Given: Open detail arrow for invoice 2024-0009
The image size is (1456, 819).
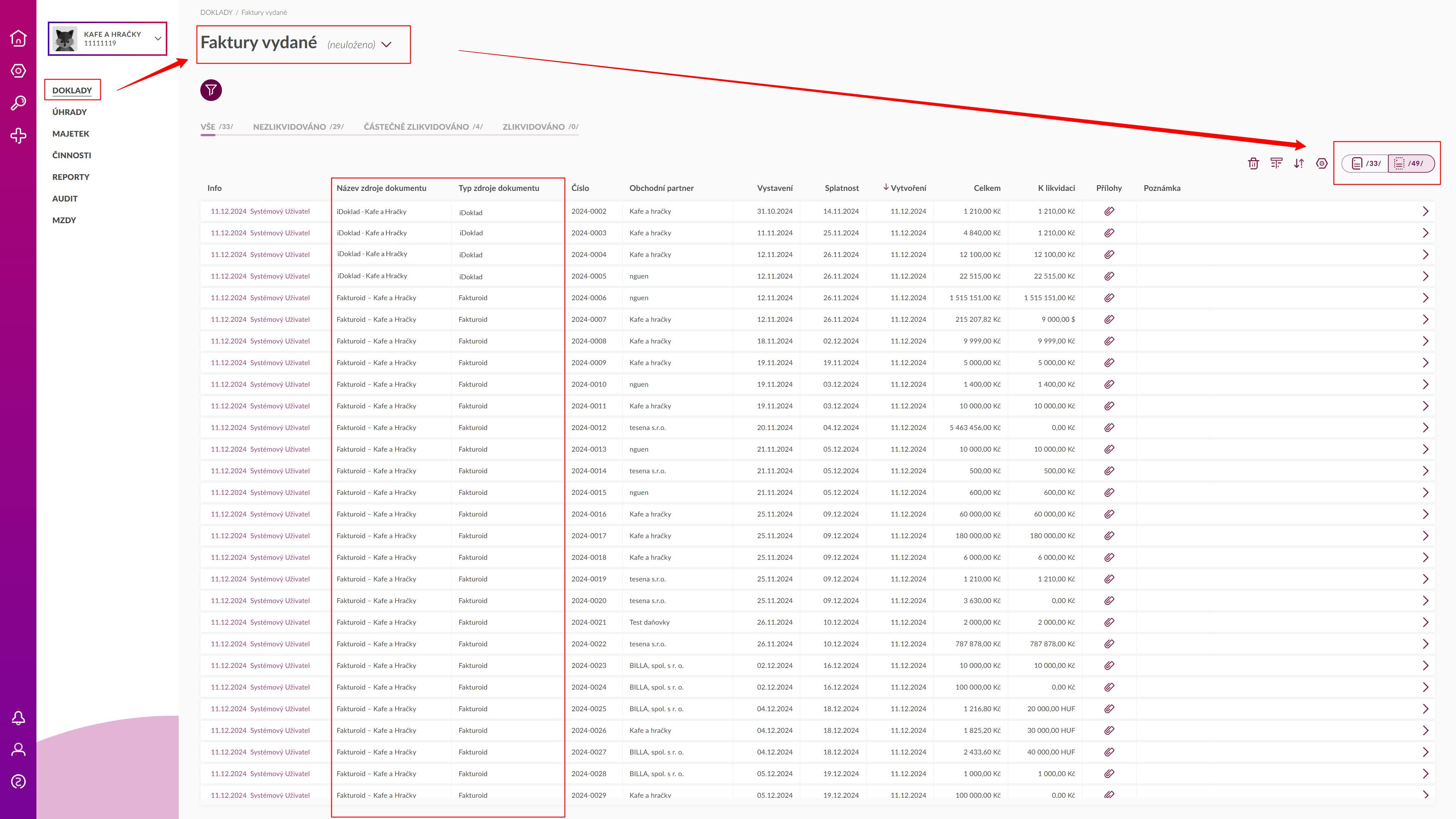Looking at the screenshot, I should 1426,363.
